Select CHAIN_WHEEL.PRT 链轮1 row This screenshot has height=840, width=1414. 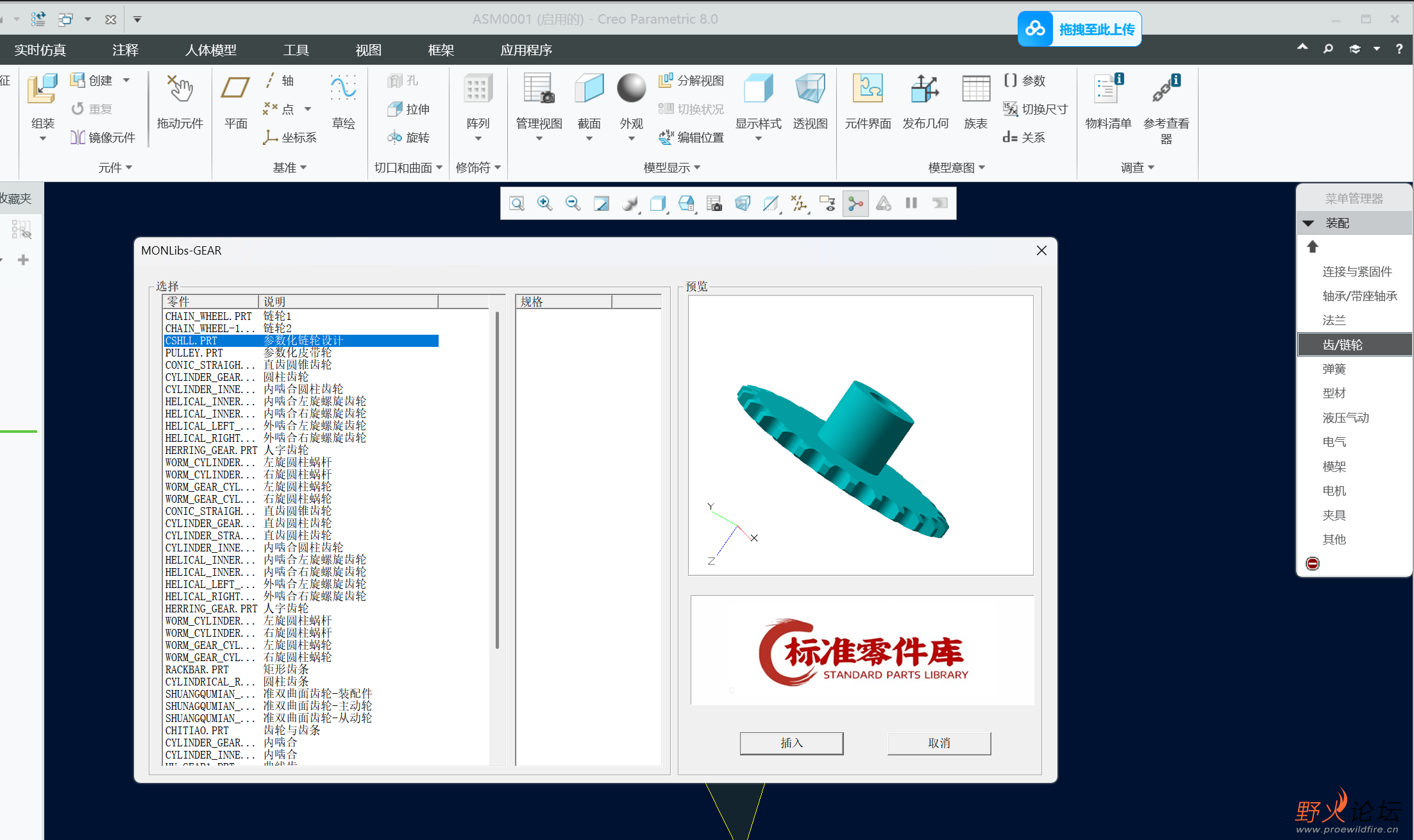click(301, 316)
